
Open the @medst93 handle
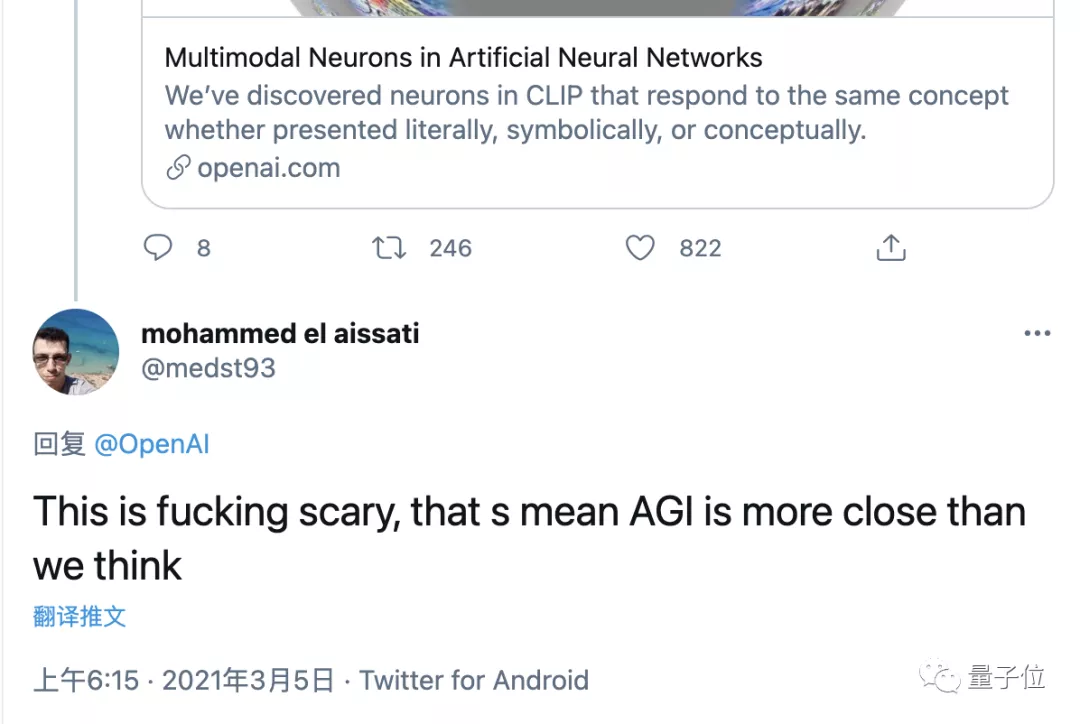click(x=209, y=369)
